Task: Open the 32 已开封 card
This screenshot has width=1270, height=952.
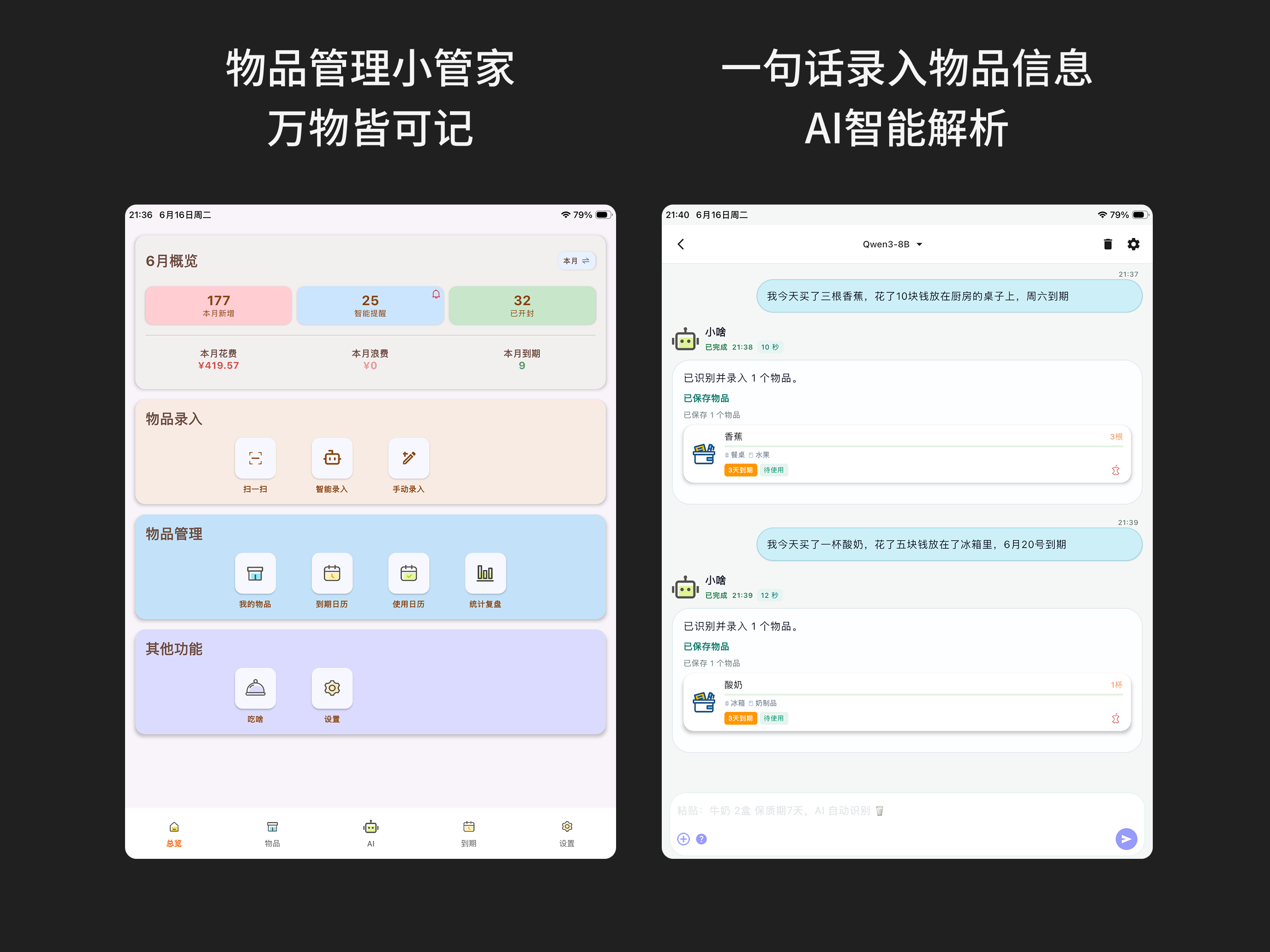Action: pyautogui.click(x=522, y=306)
